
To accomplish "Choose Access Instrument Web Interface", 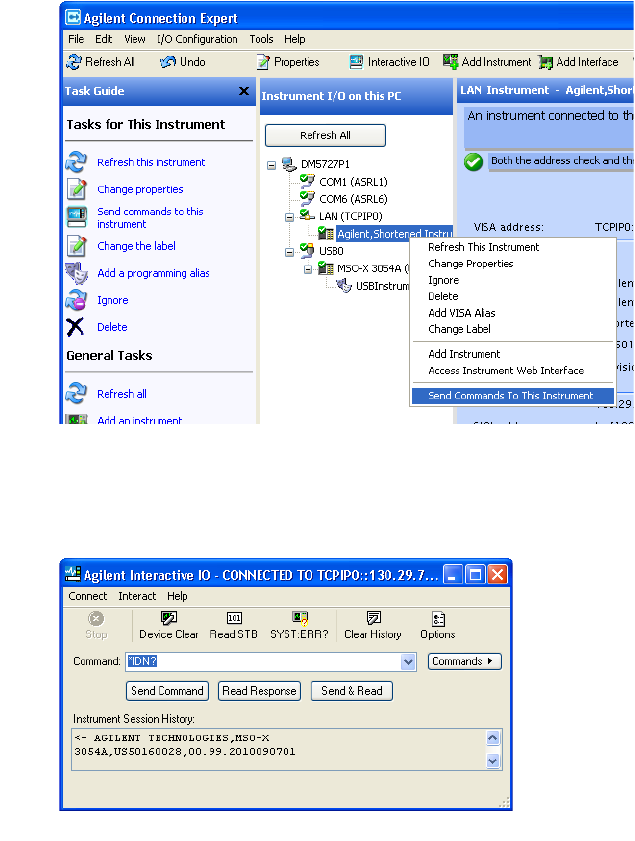I will pos(513,371).
